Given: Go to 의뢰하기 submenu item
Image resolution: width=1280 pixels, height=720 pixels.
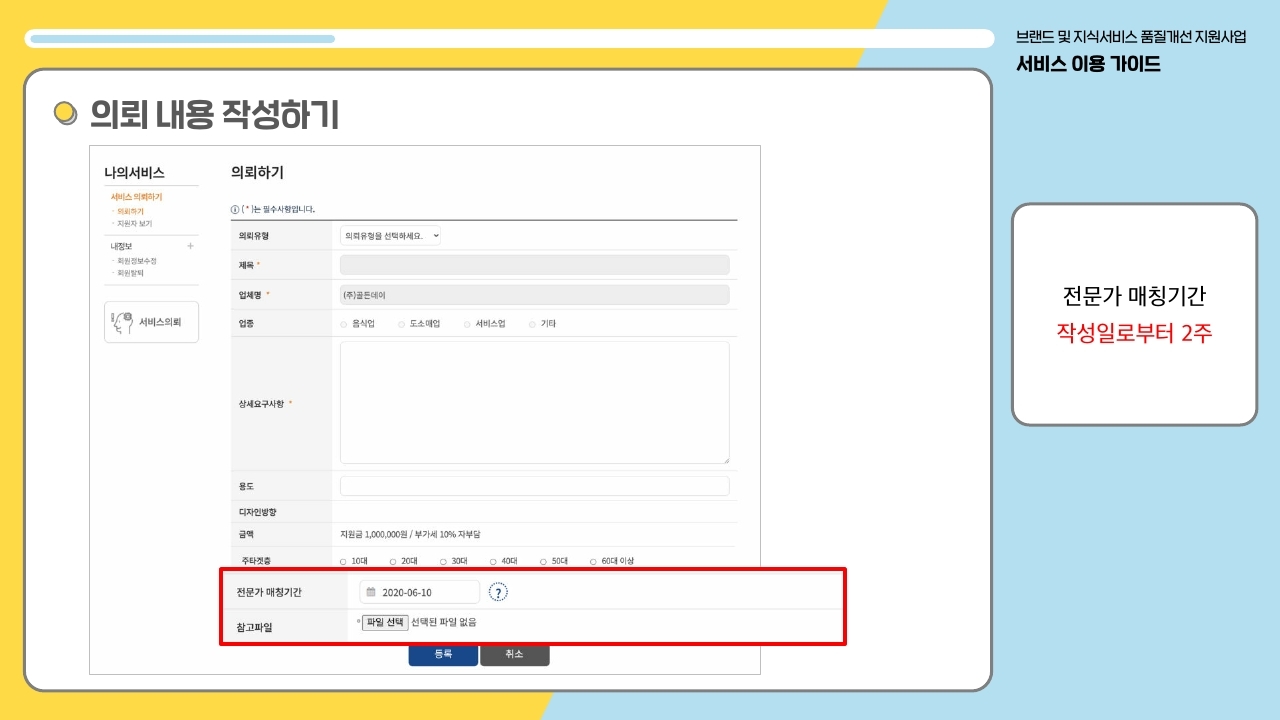Looking at the screenshot, I should coord(130,211).
